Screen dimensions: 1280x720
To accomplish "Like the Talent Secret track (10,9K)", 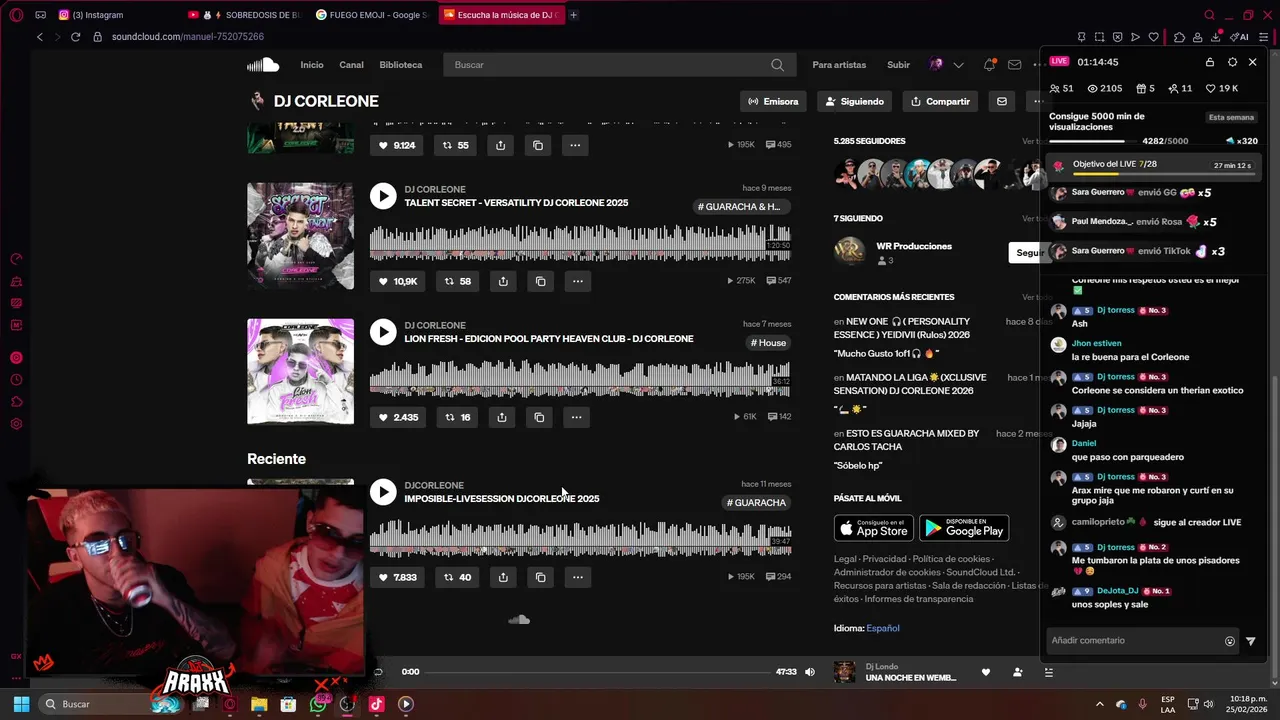I will point(397,282).
